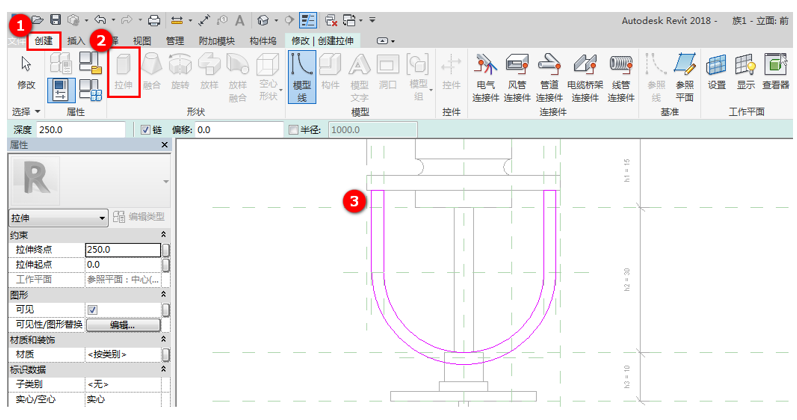Activate the Model Line (模型线) tool
This screenshot has width=797, height=420.
302,77
